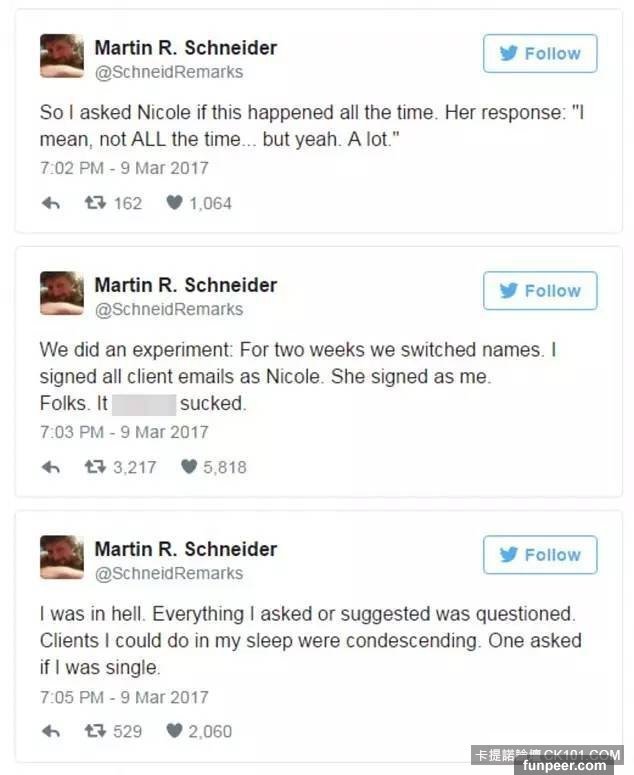View avatar on the experiment tweet
Screen dimensions: 634x775
[62, 294]
